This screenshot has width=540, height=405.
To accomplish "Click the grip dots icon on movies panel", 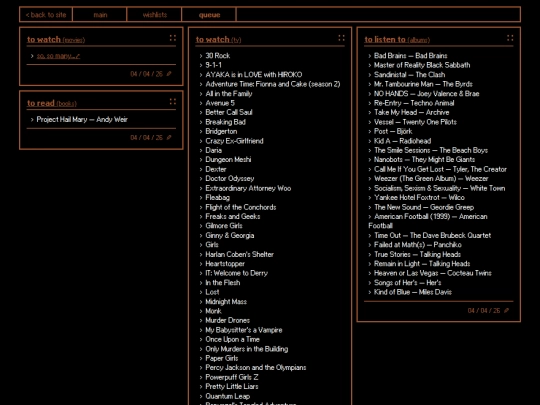I will [173, 38].
